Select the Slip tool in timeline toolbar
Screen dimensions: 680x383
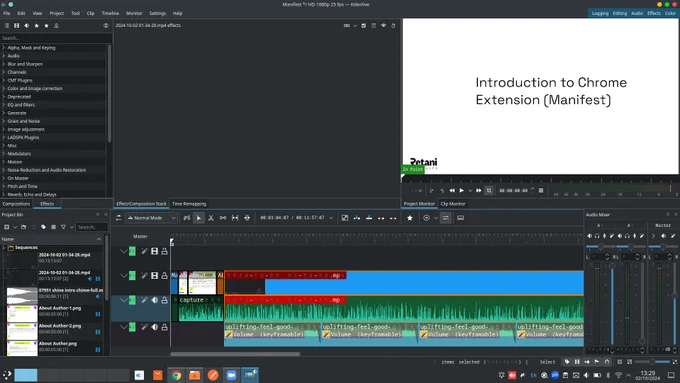[x=235, y=218]
